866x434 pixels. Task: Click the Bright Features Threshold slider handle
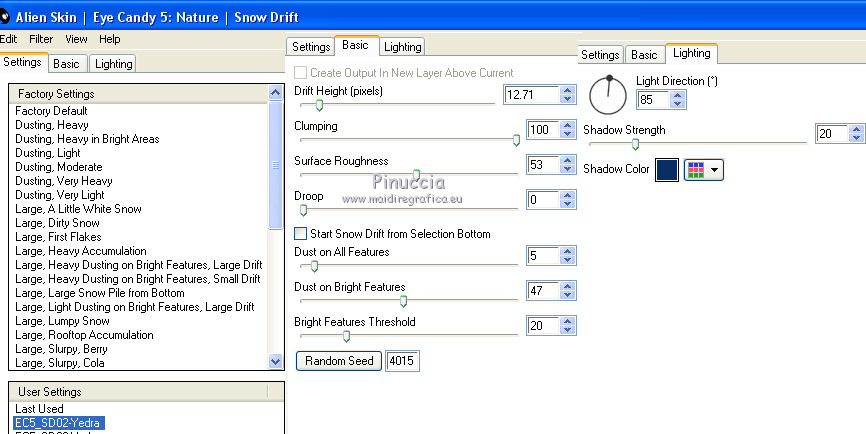[346, 336]
